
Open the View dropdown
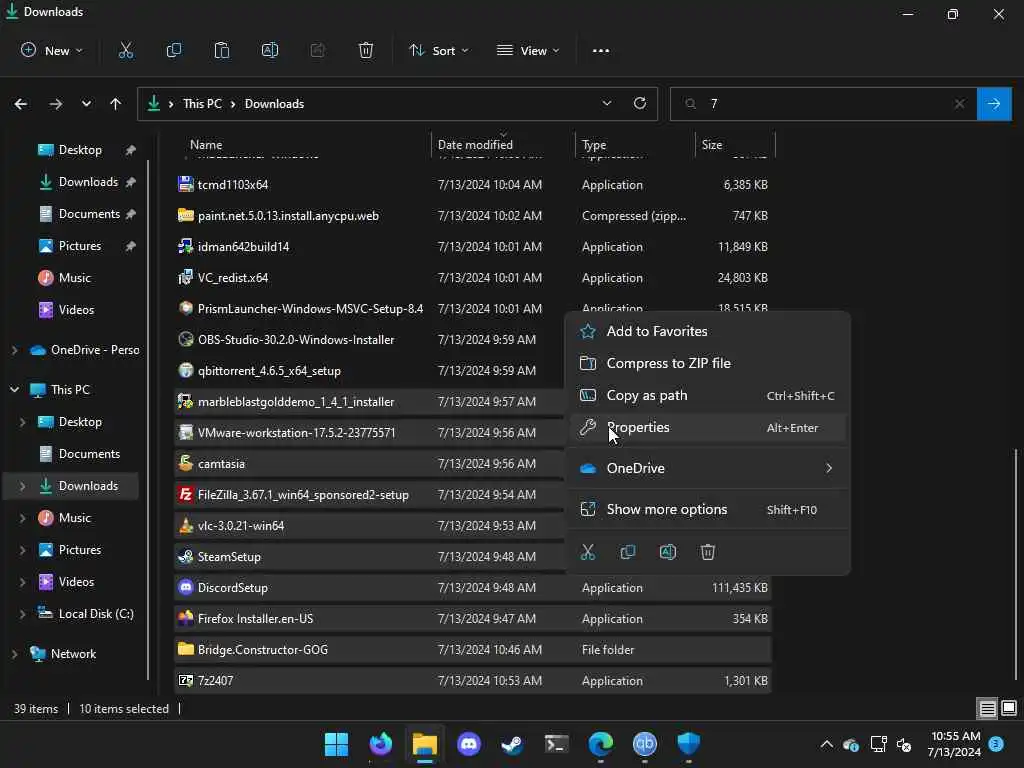[528, 50]
